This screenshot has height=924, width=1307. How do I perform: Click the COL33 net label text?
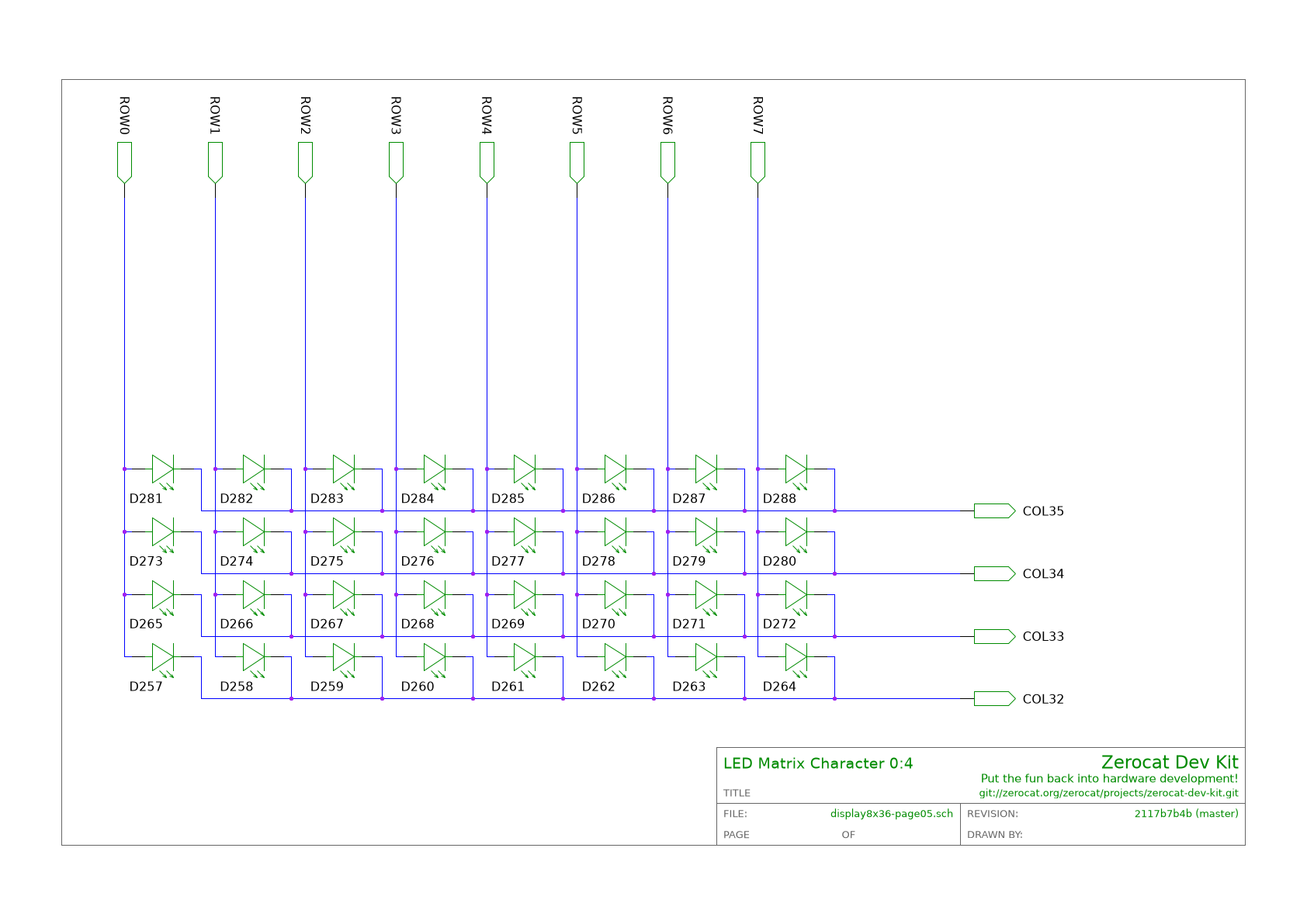coord(1043,636)
